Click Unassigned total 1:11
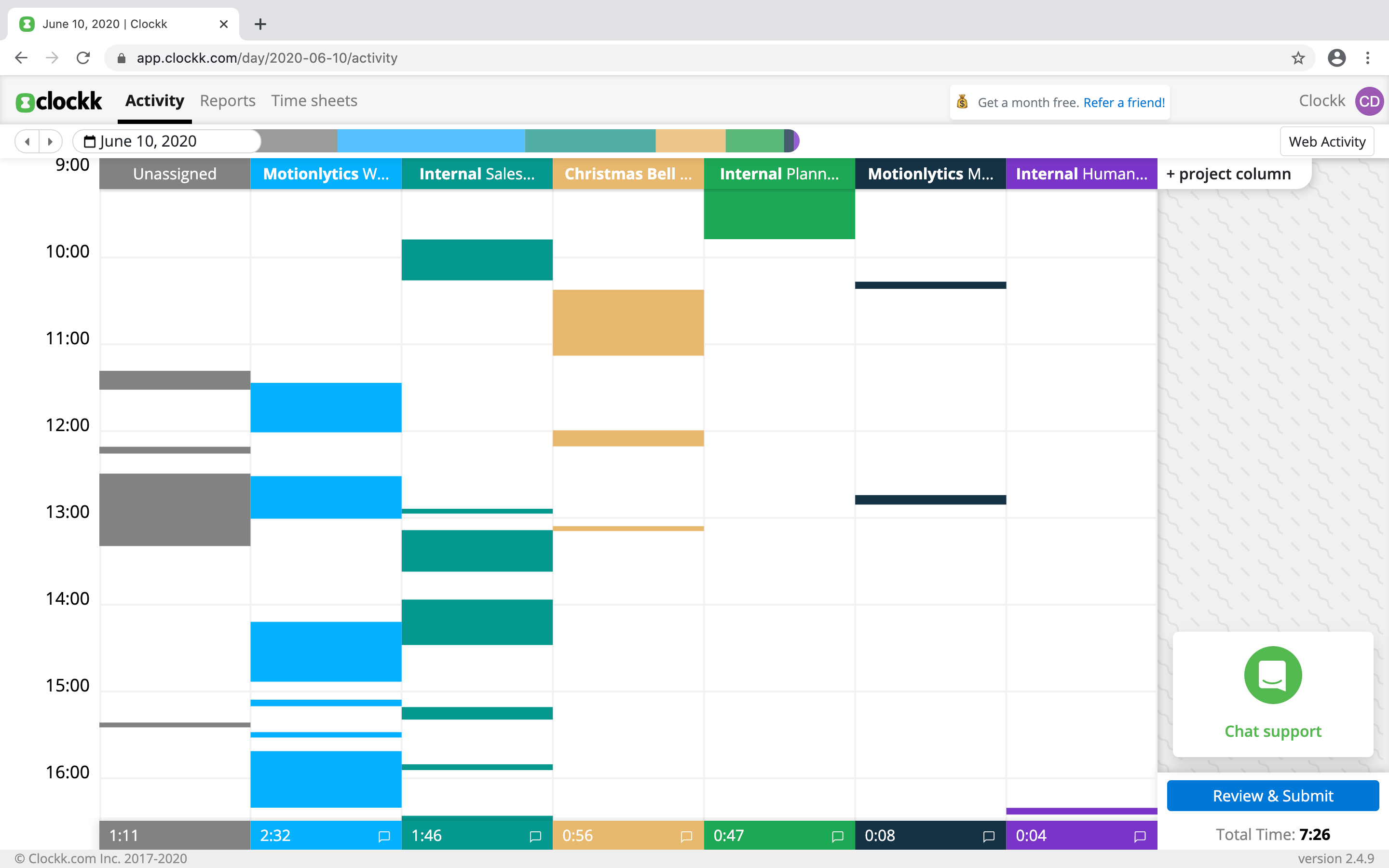1389x868 pixels. 124,836
